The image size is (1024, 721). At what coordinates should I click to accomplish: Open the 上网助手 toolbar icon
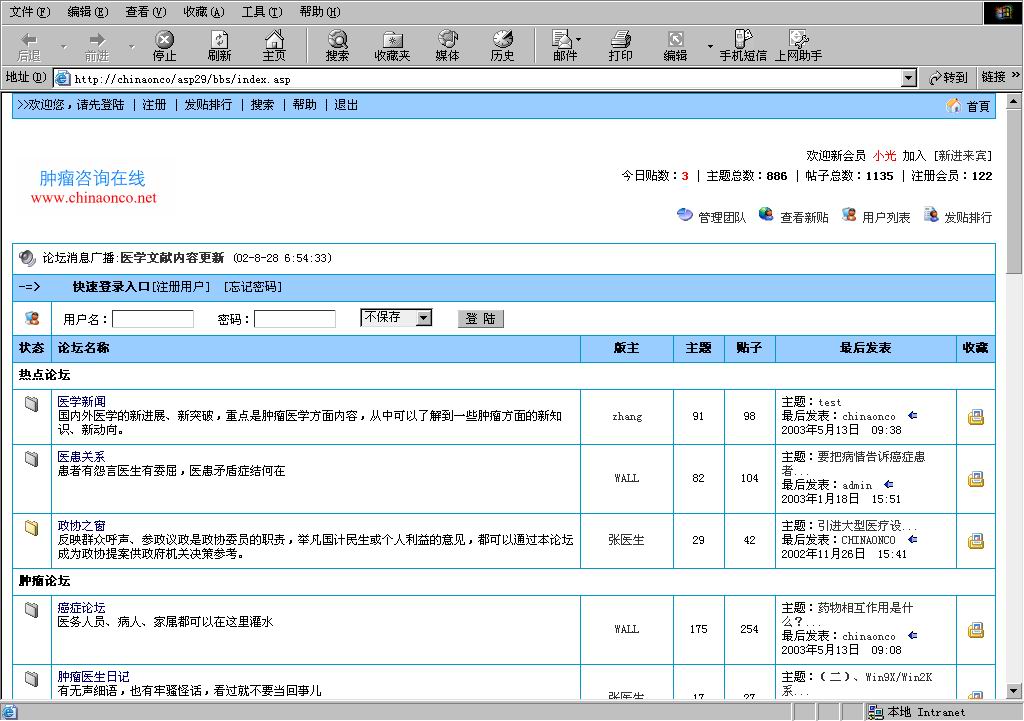point(798,46)
